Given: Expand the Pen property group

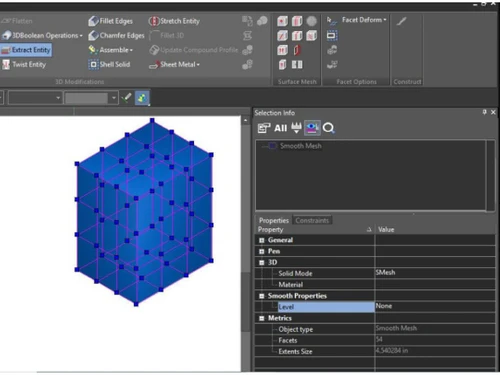Looking at the screenshot, I should point(262,251).
